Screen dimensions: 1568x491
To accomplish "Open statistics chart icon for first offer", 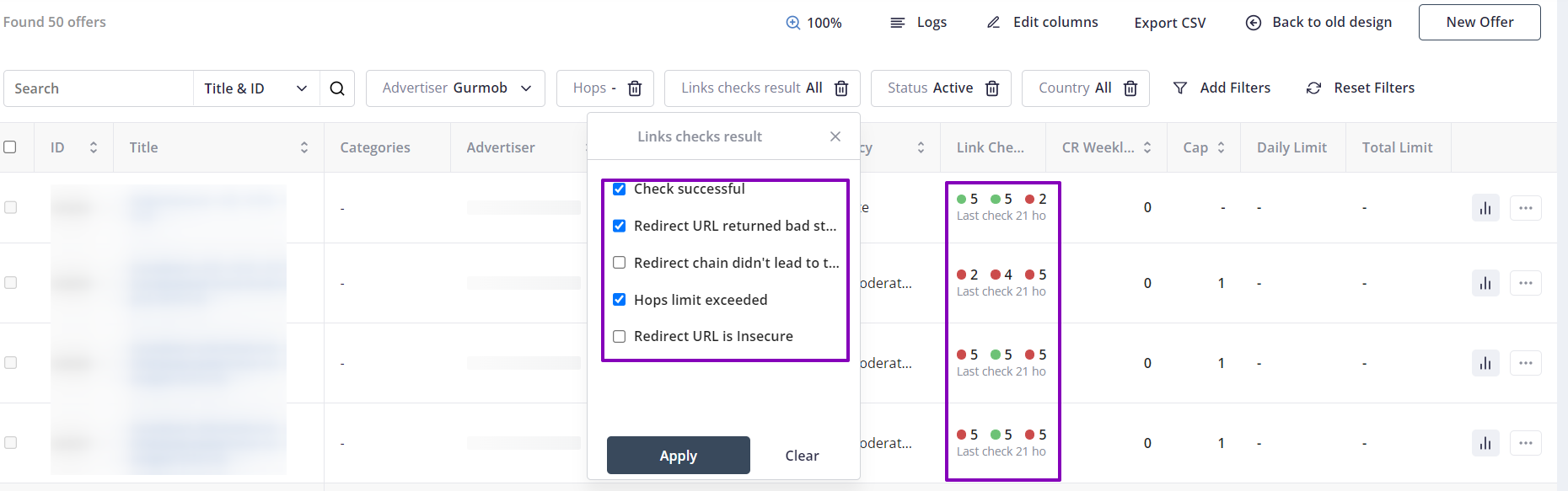I will tap(1485, 208).
